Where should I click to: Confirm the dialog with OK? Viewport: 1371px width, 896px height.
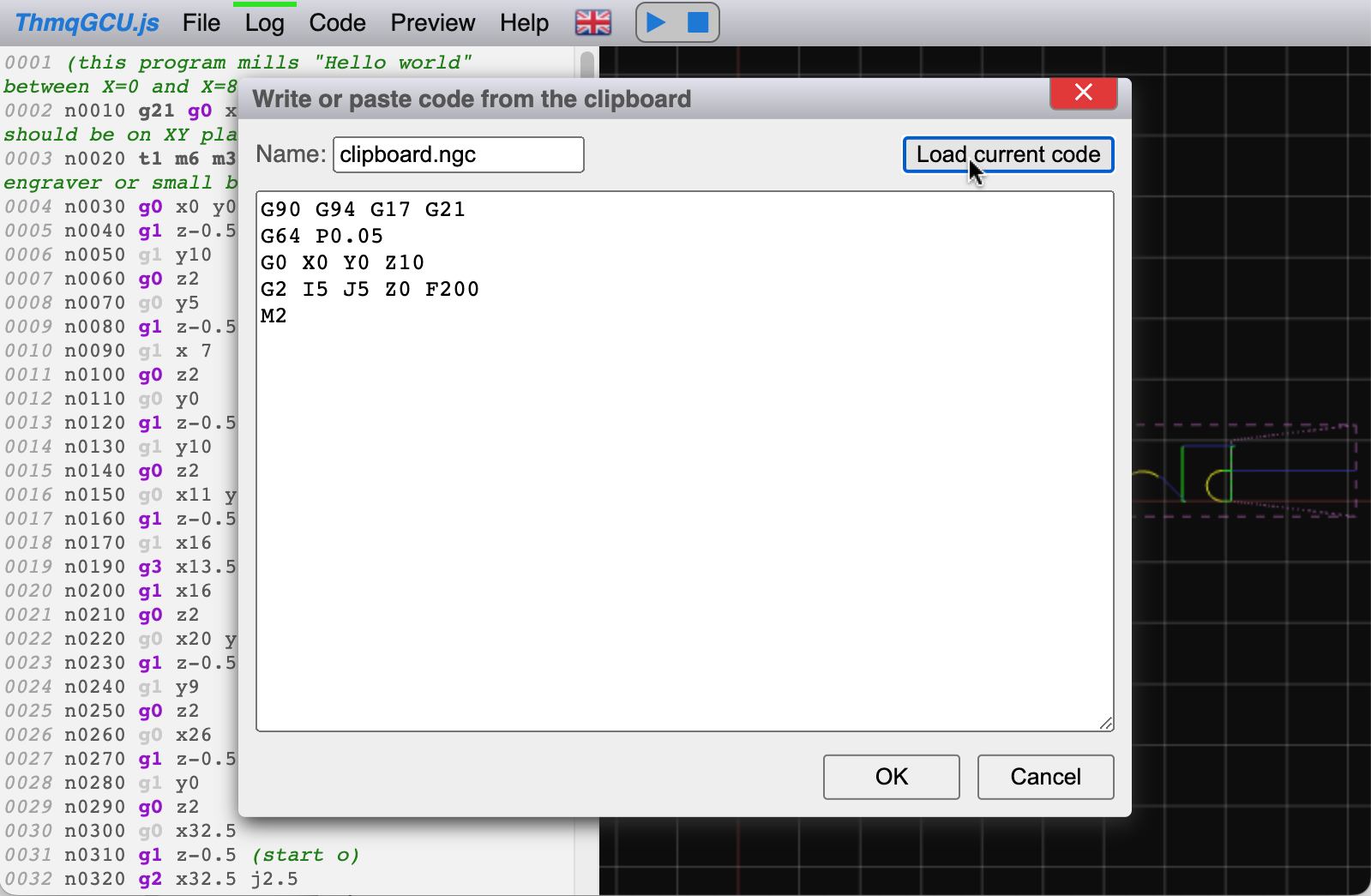pyautogui.click(x=891, y=777)
